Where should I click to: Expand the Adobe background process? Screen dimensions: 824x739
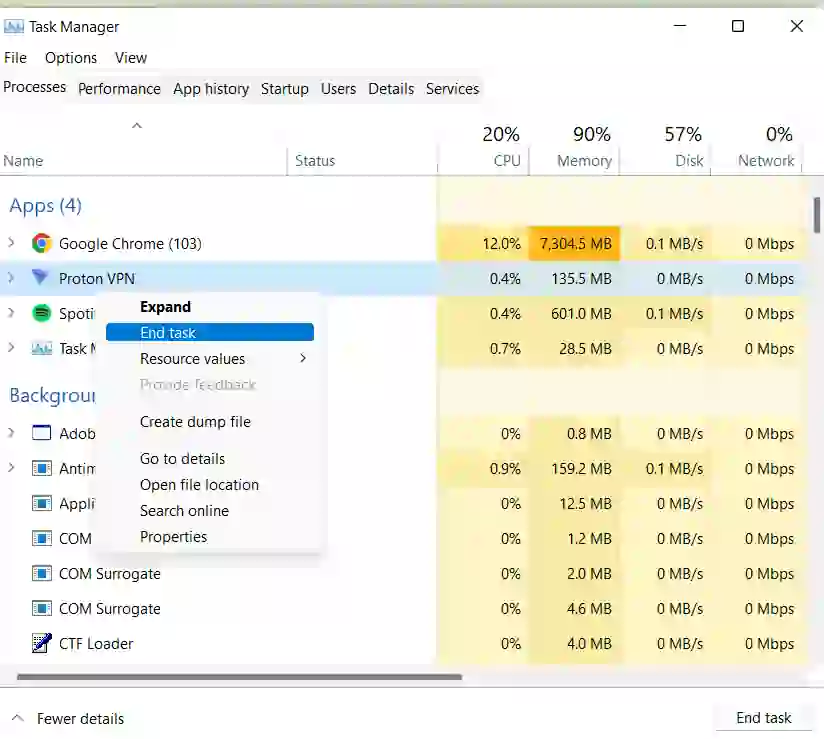coord(11,433)
